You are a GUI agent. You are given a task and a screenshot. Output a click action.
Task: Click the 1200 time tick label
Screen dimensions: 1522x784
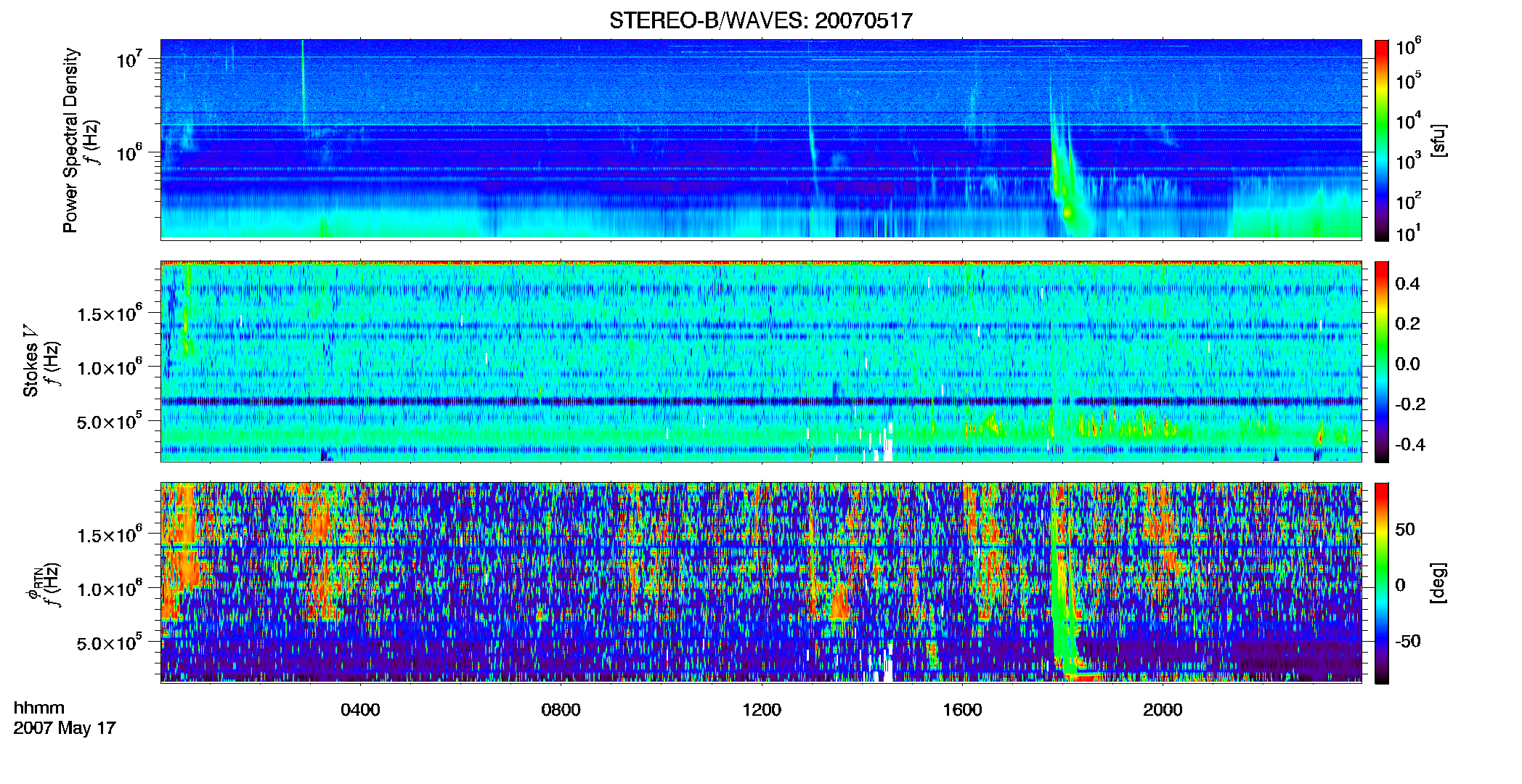pyautogui.click(x=762, y=710)
